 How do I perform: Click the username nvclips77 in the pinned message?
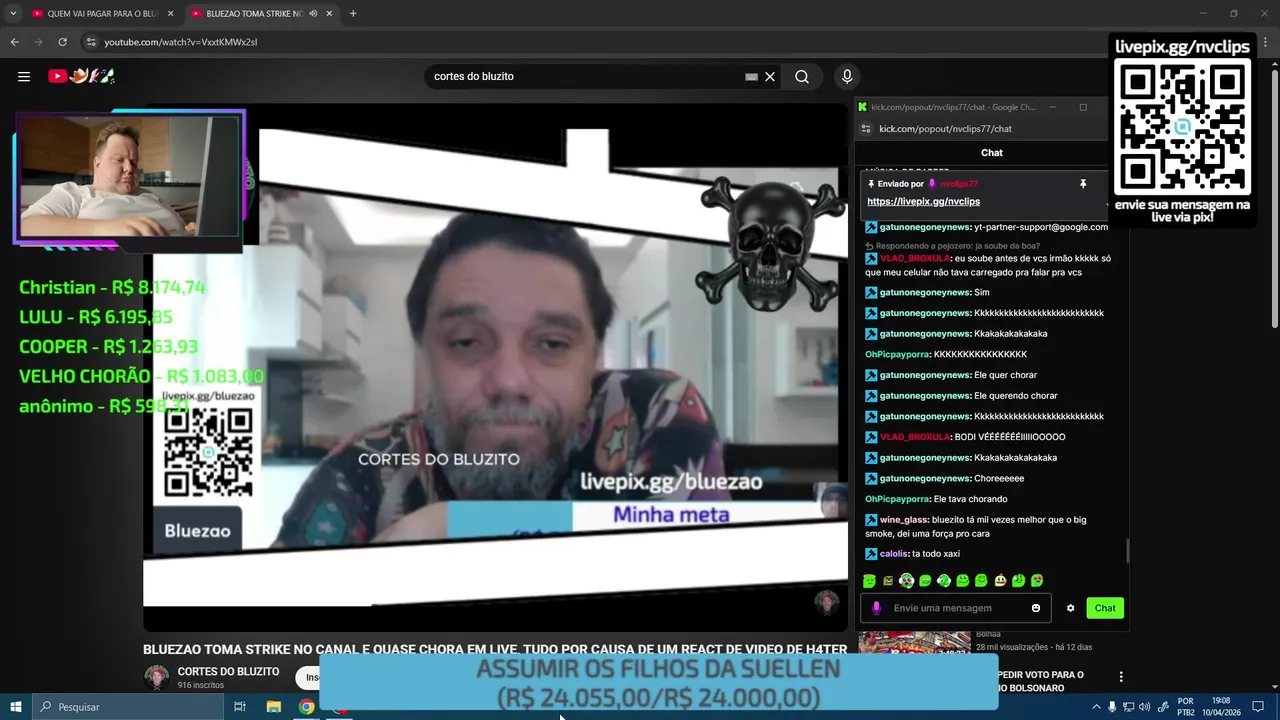[959, 184]
